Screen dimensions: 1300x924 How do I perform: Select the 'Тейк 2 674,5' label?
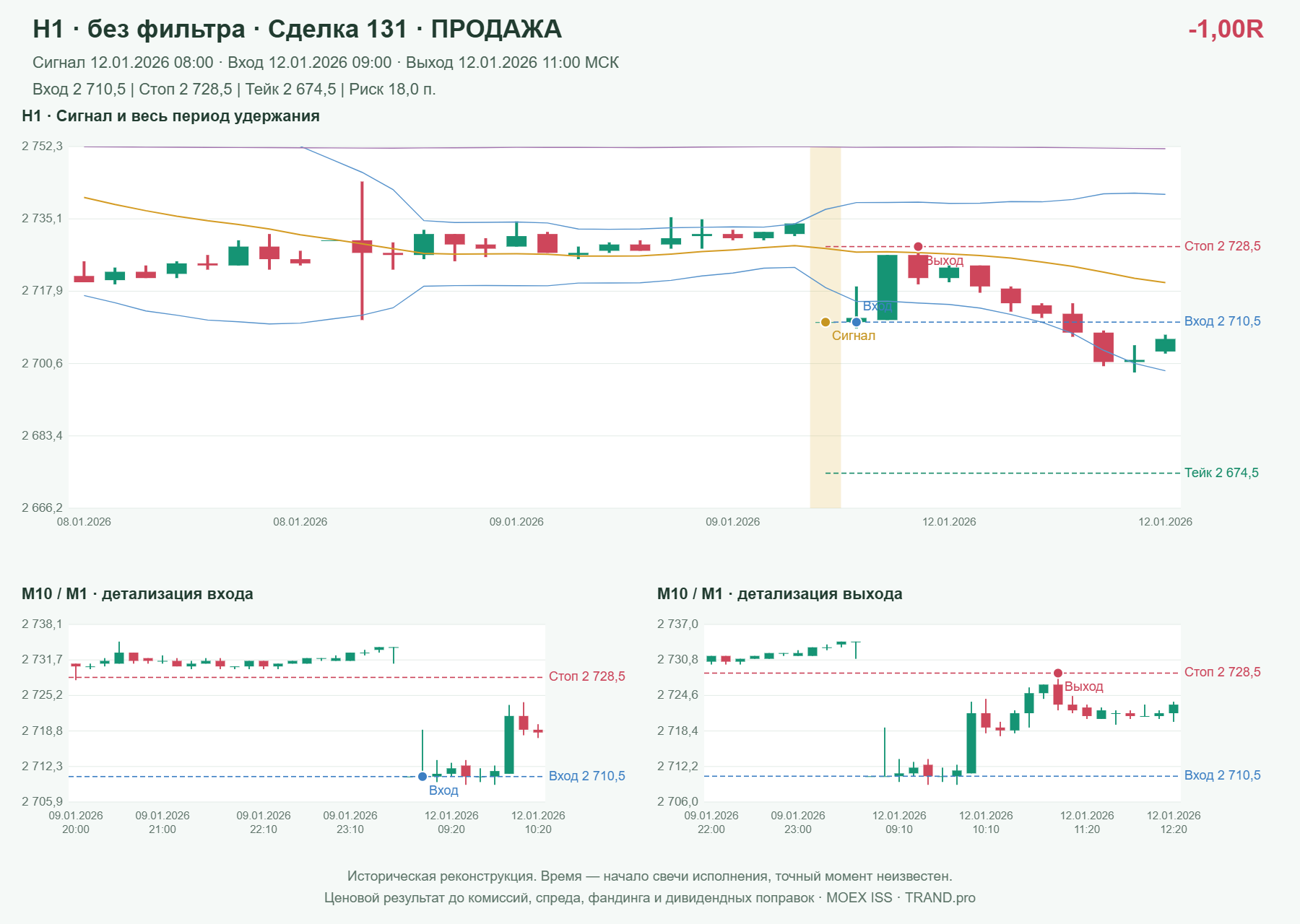pos(1221,473)
